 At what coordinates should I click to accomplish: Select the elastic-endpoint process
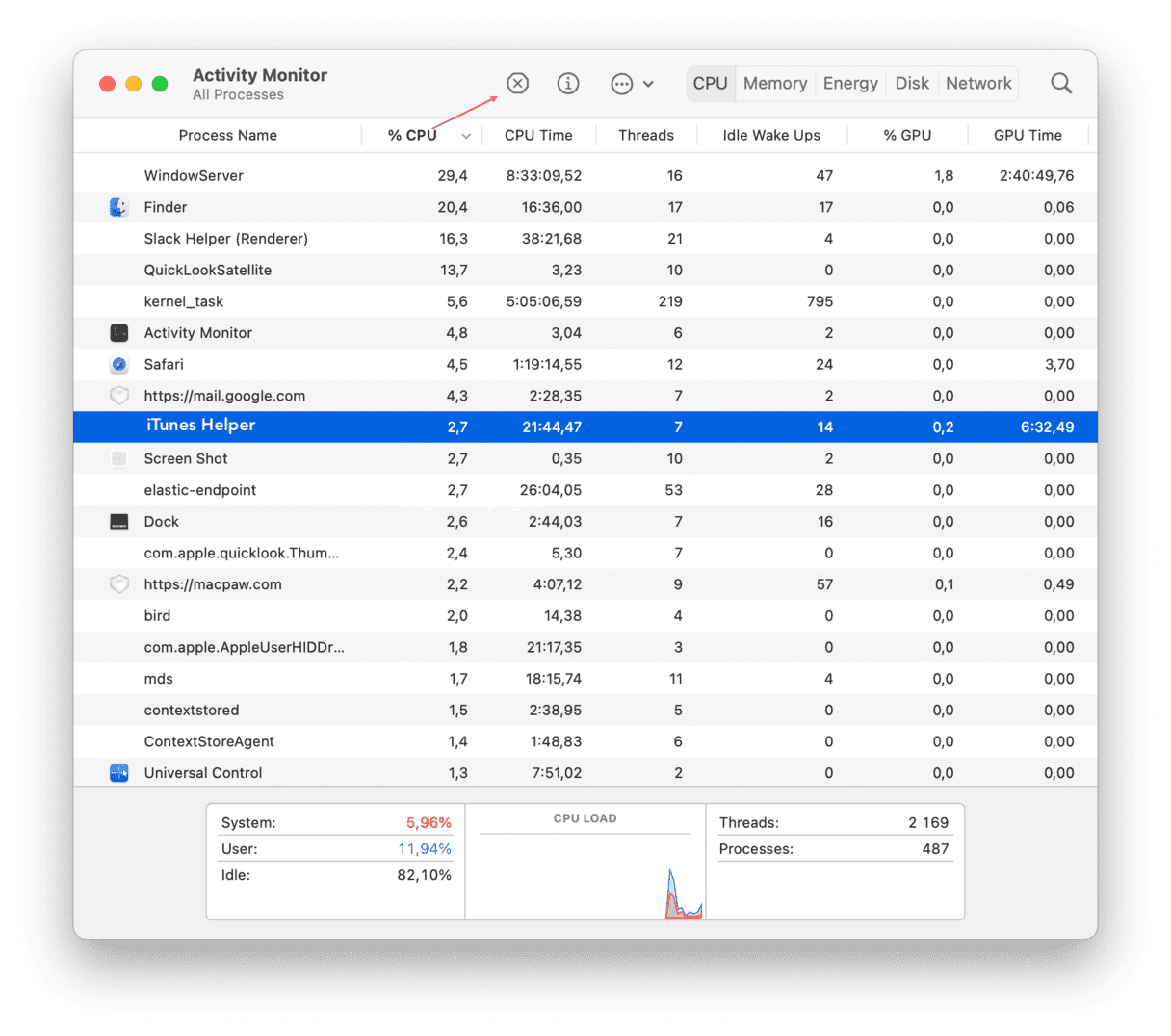(x=585, y=490)
